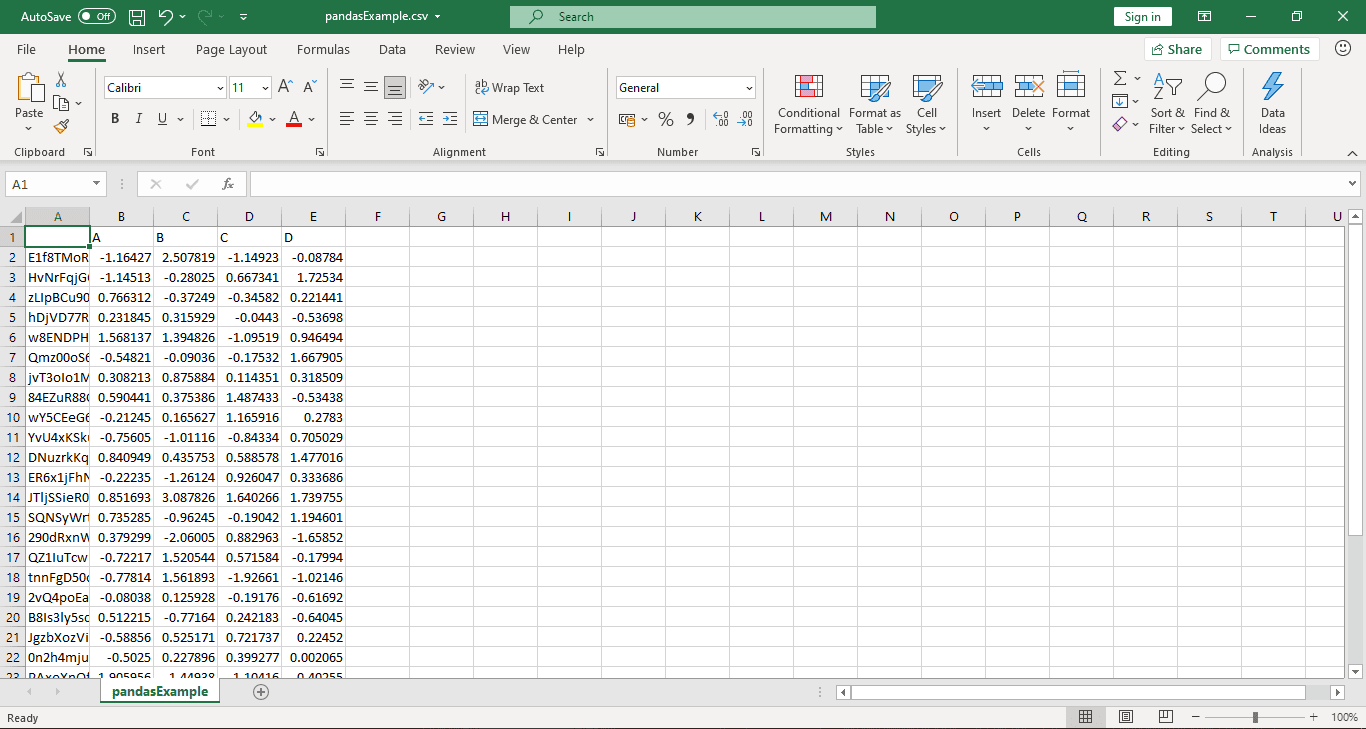
Task: Launch Data Ideas analysis
Action: [x=1273, y=104]
